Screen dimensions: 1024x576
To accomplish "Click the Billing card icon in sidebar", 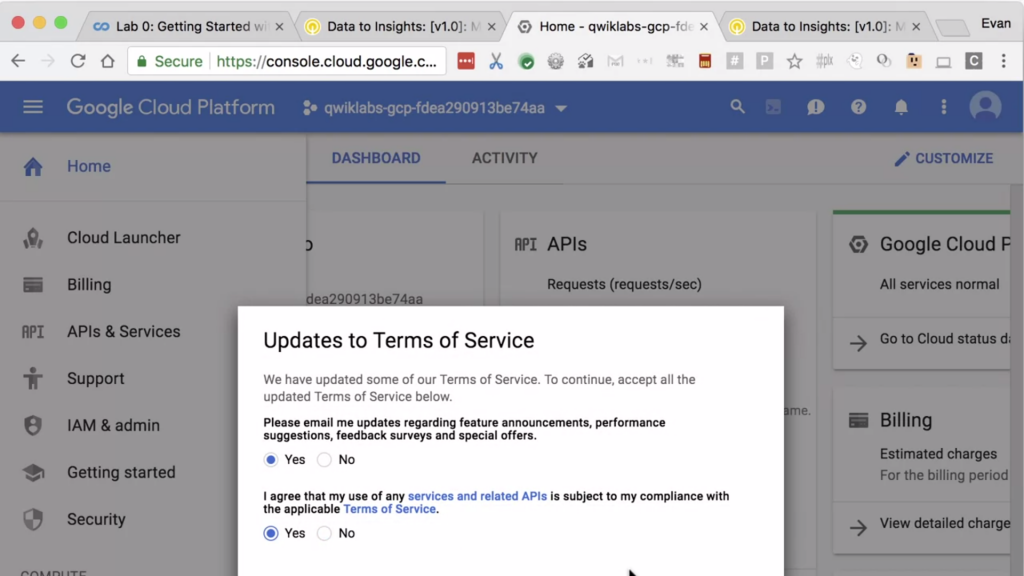I will 33,285.
